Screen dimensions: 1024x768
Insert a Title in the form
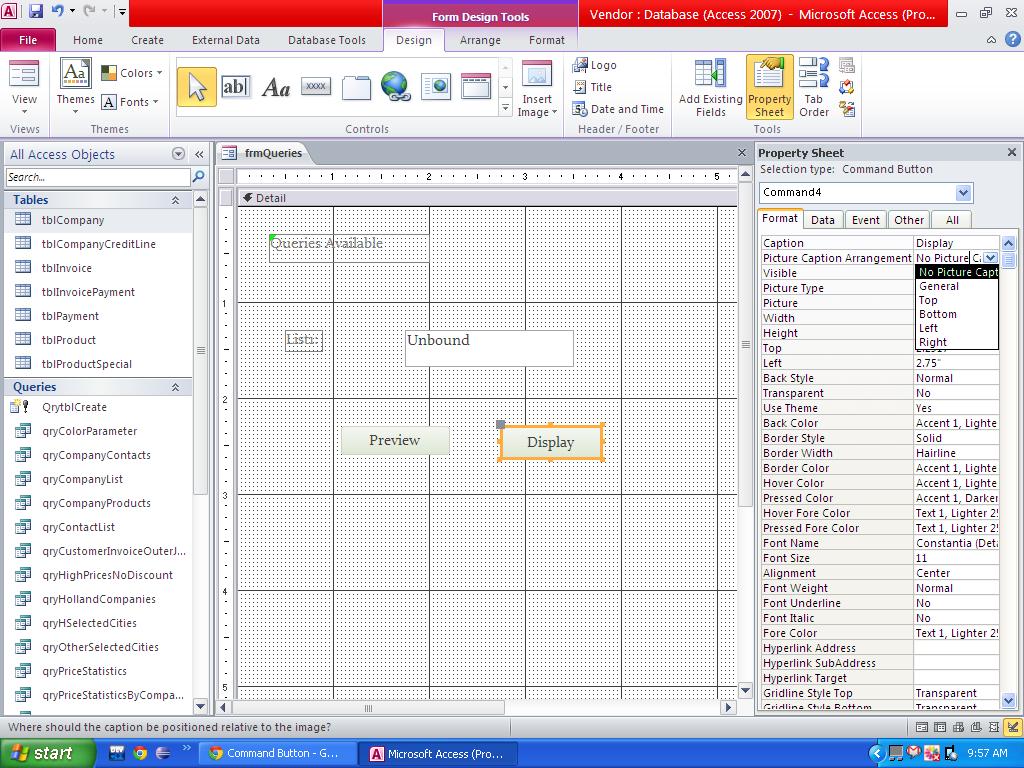pyautogui.click(x=592, y=87)
